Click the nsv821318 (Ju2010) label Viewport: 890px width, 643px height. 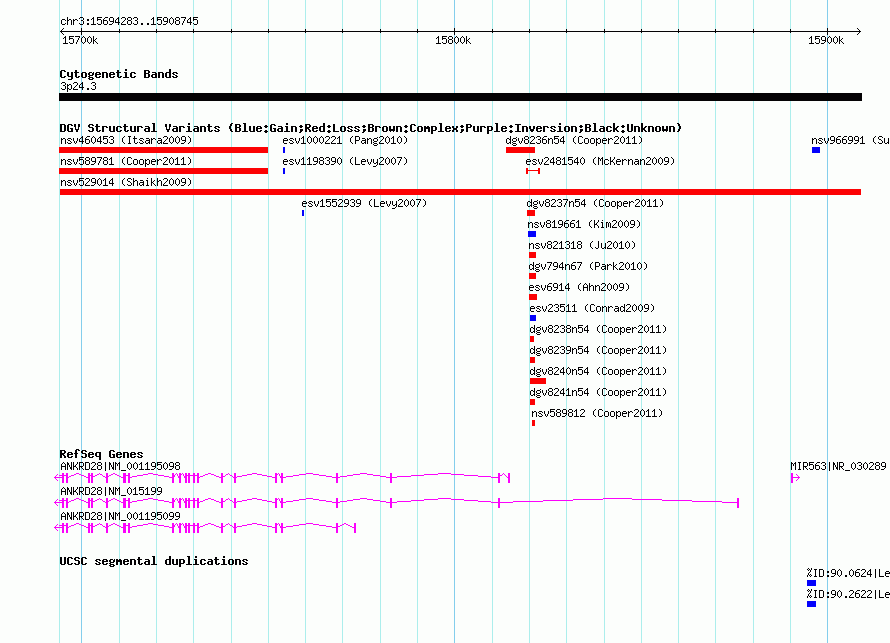coord(582,245)
